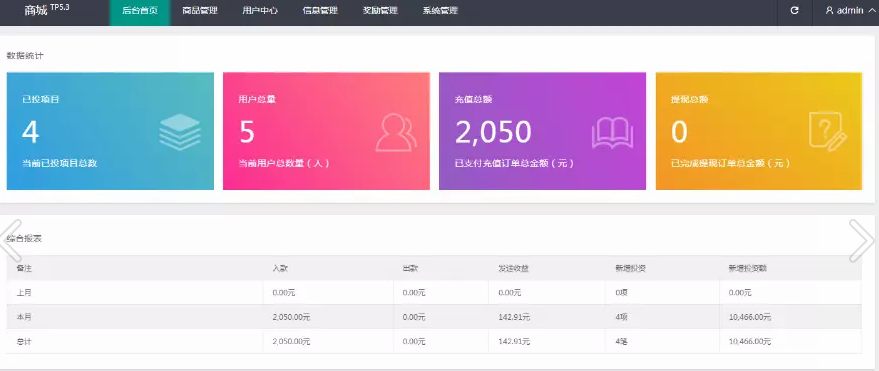The width and height of the screenshot is (879, 371).
Task: Click the 入款 column header
Action: pyautogui.click(x=280, y=268)
